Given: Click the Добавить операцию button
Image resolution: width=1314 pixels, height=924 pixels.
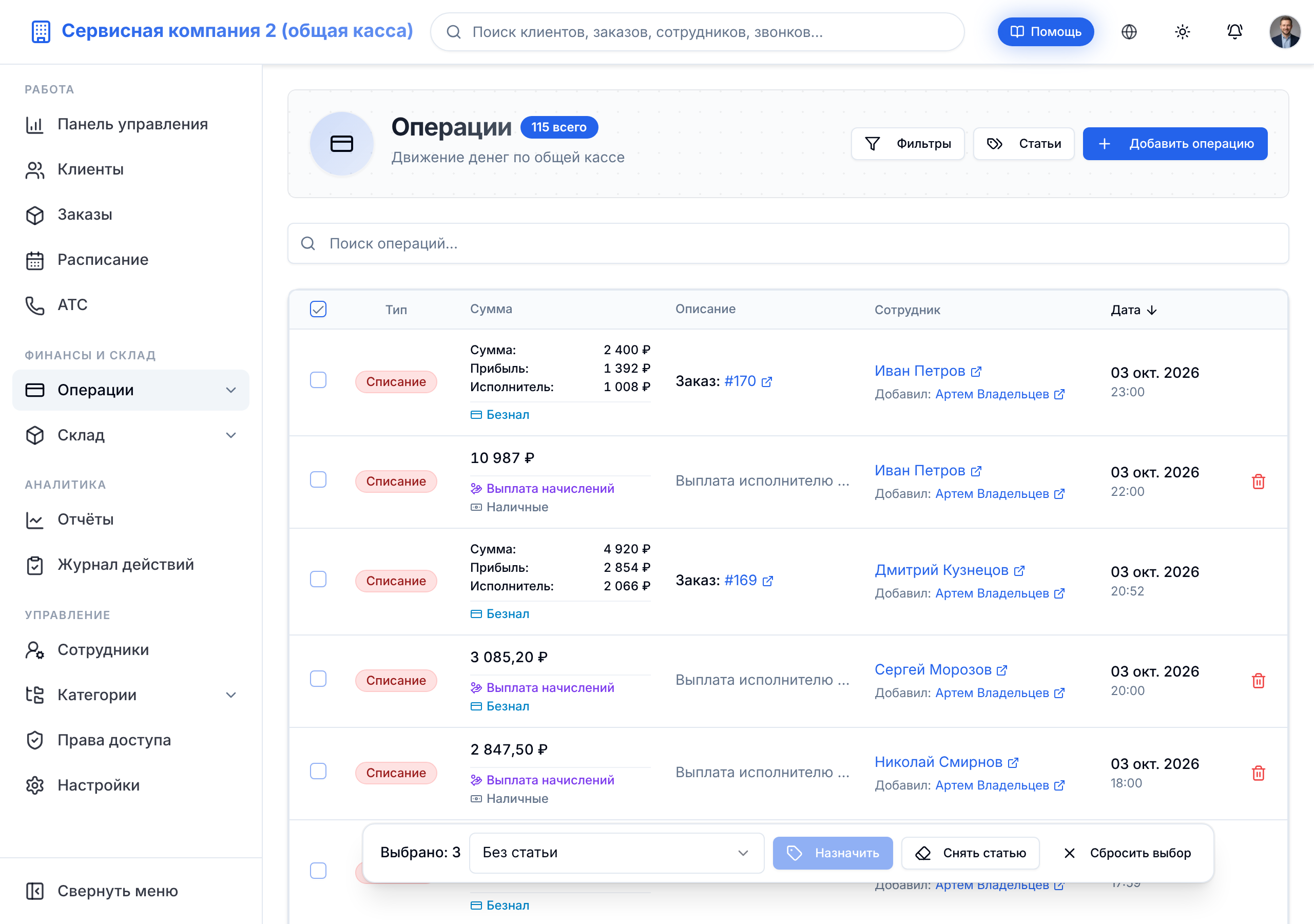Looking at the screenshot, I should pyautogui.click(x=1175, y=144).
